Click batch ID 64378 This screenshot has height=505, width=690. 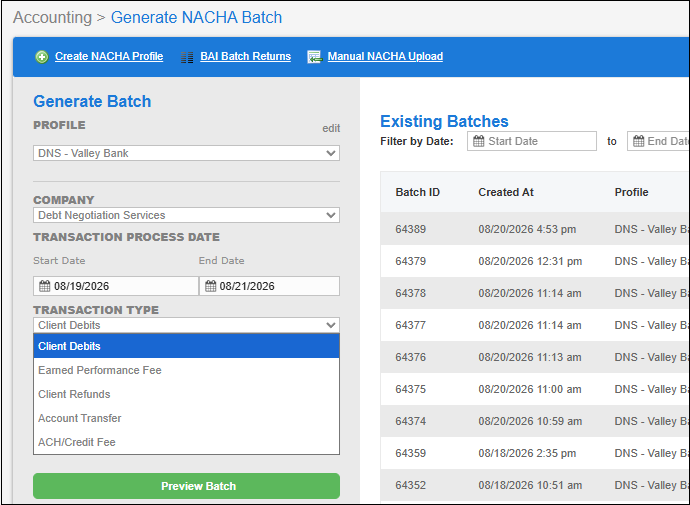[411, 293]
